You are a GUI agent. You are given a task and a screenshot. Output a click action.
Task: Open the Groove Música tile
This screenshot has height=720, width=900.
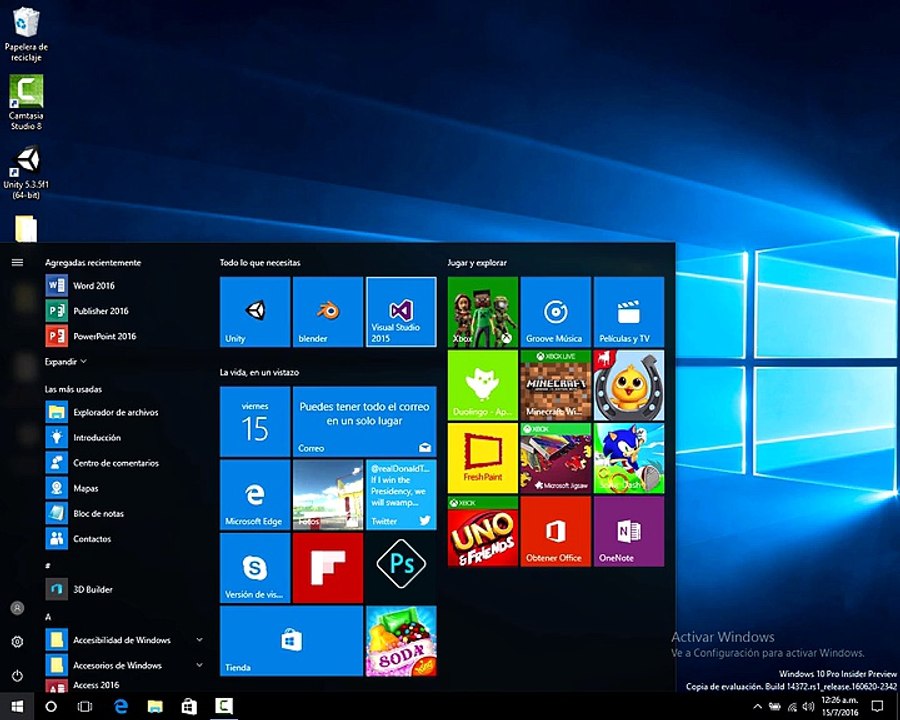point(556,312)
